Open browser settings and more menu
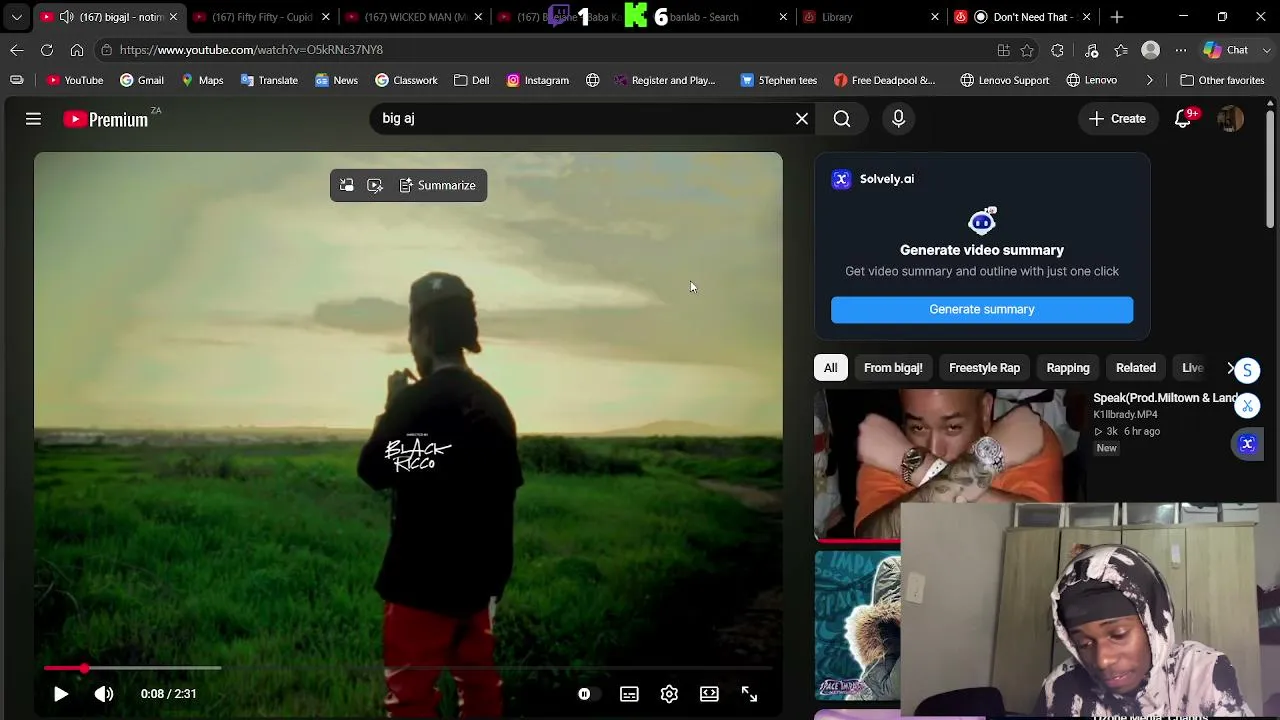This screenshot has height=720, width=1280. click(1181, 50)
